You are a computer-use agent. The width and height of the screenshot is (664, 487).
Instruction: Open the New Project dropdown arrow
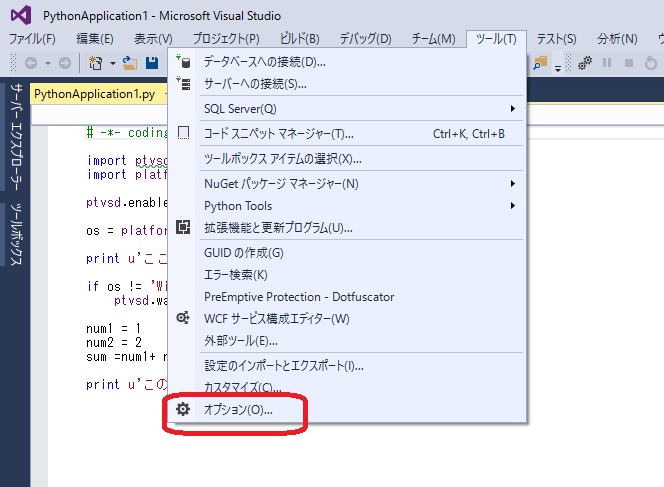[x=113, y=64]
